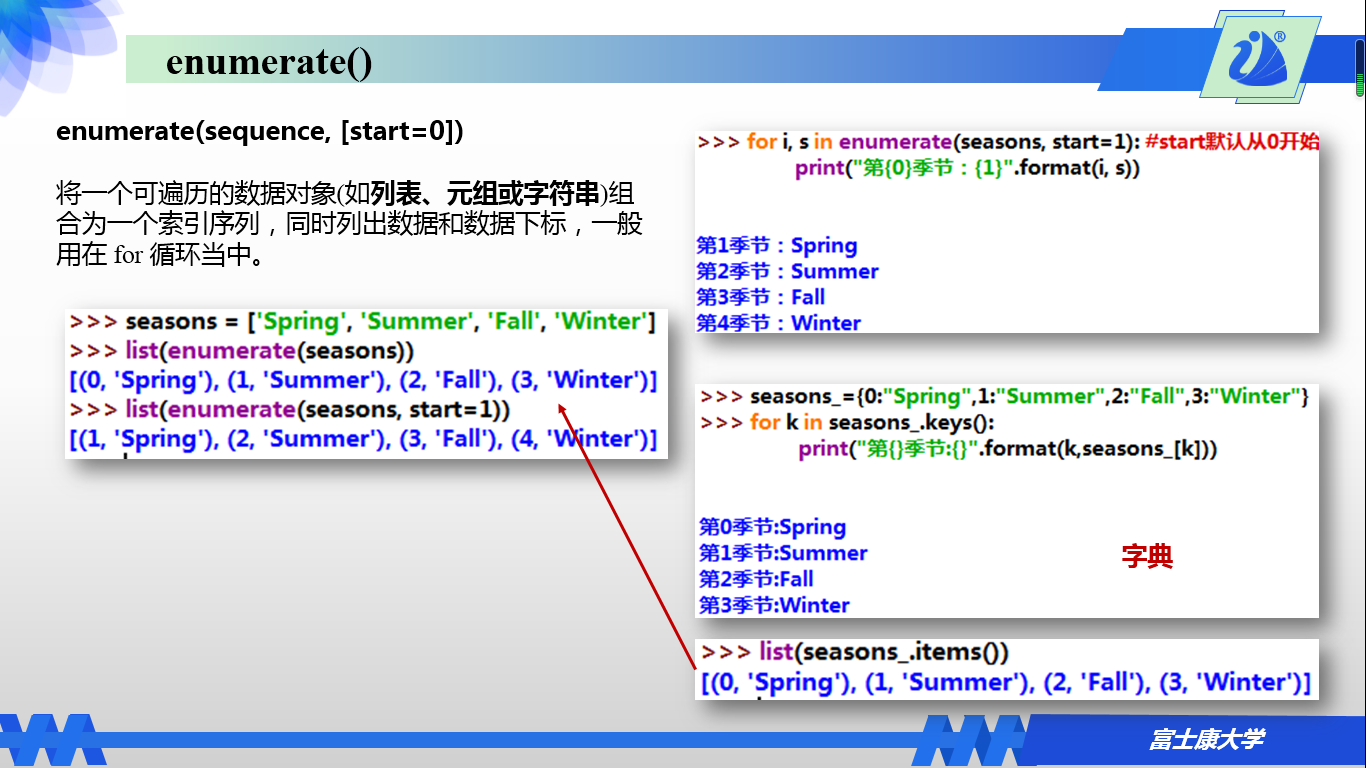Click the output line '第2季节:Fall'
This screenshot has width=1366, height=768.
756,580
